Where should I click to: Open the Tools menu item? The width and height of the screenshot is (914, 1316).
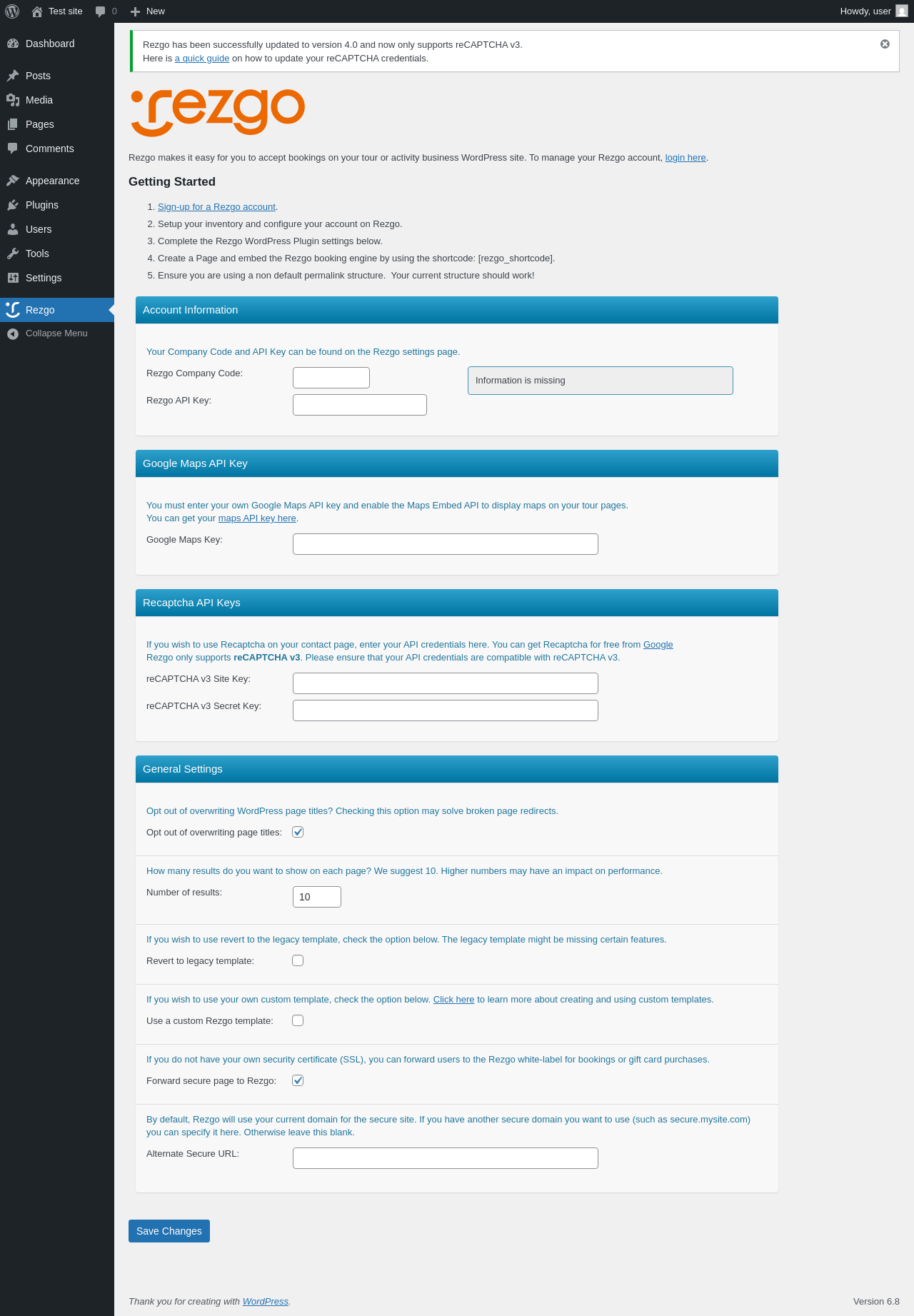[x=57, y=253]
